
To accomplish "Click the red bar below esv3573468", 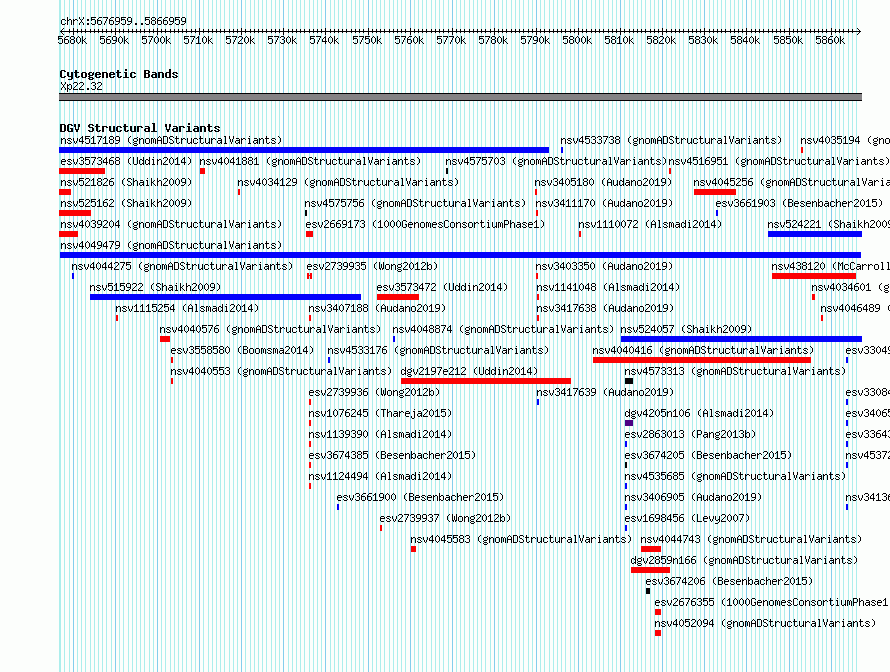I will point(82,171).
